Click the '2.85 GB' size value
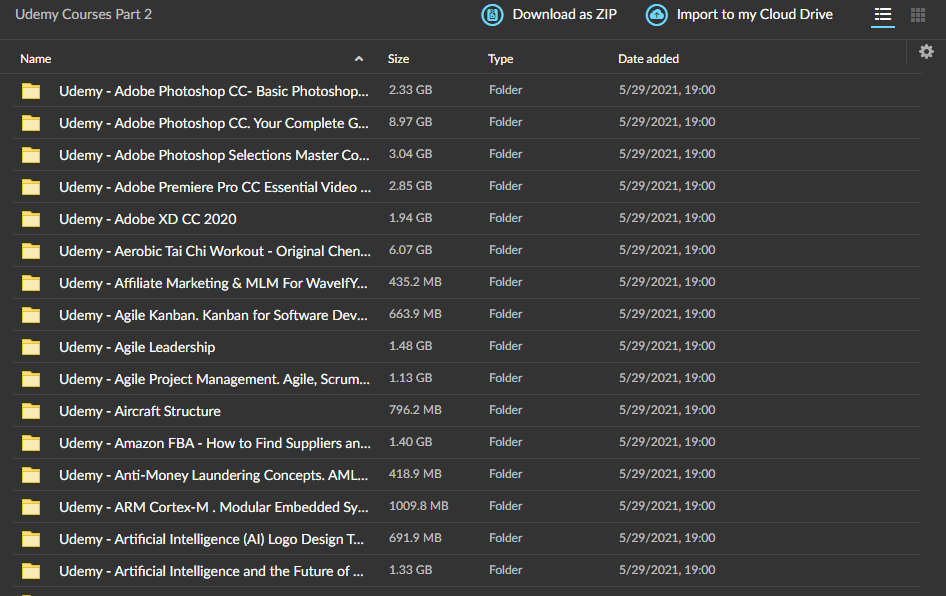 coord(410,186)
